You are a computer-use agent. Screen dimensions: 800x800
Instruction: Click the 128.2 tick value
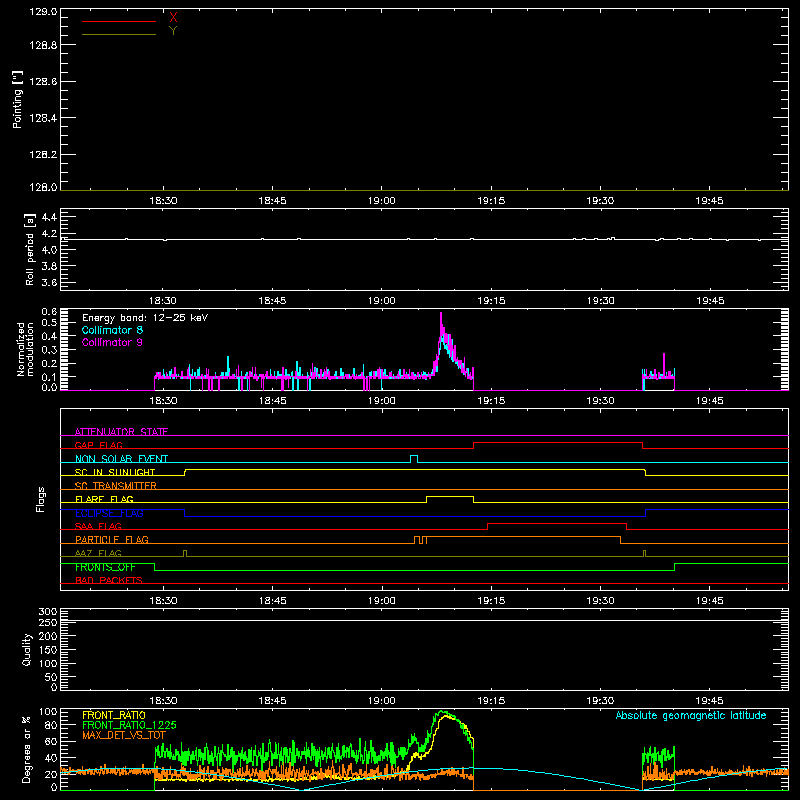click(x=43, y=155)
